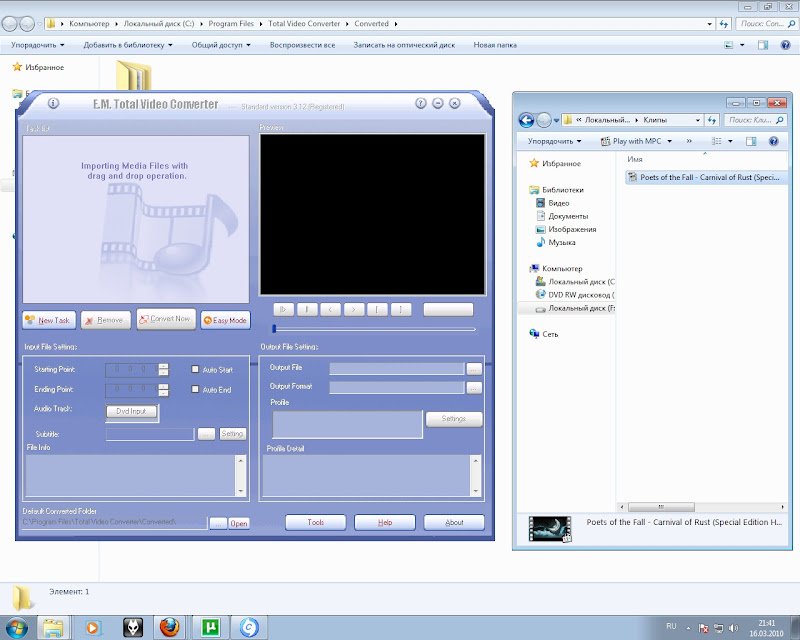Click Новая папка in the Explorer toolbar

pos(495,45)
